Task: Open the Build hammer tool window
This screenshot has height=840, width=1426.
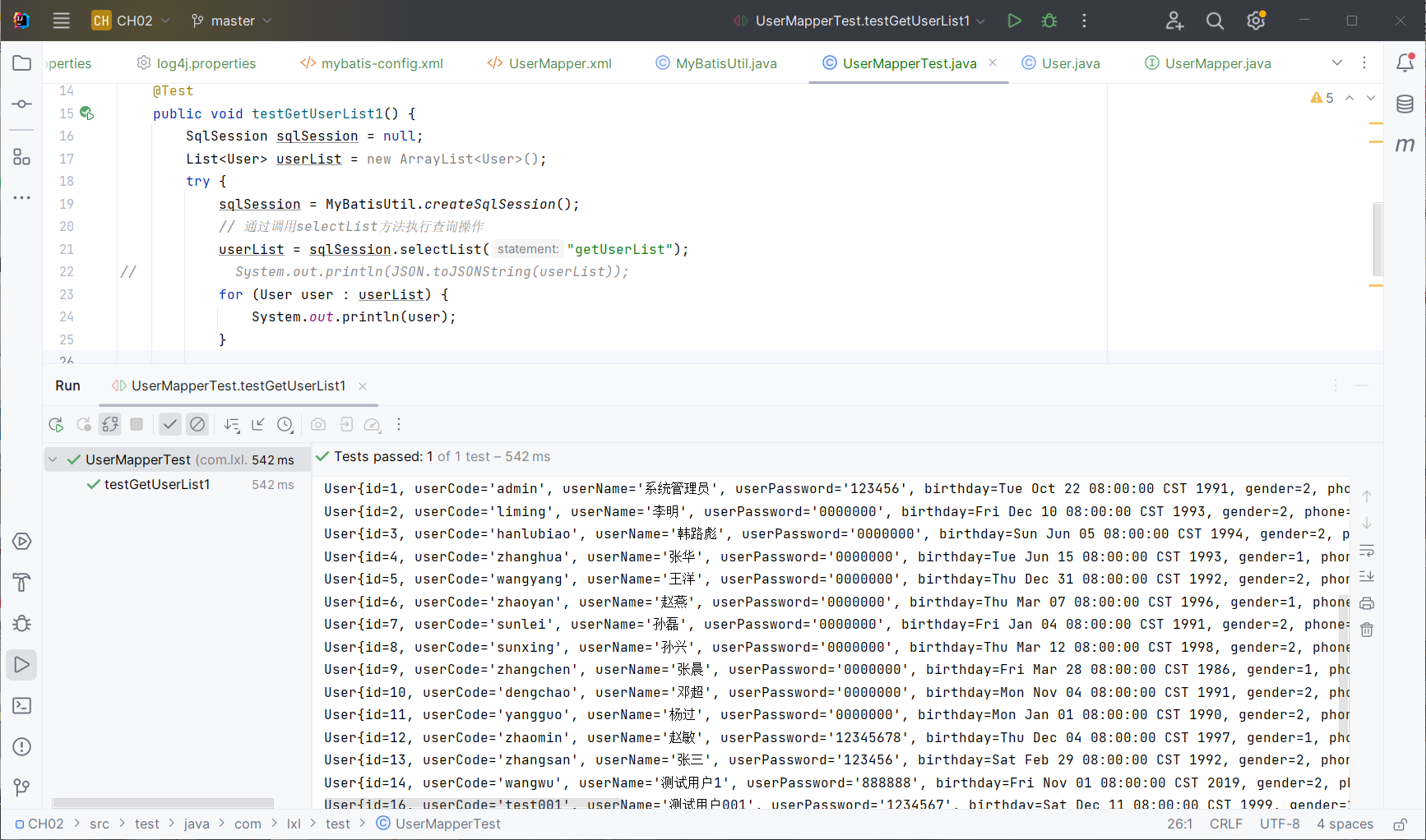Action: tap(22, 583)
